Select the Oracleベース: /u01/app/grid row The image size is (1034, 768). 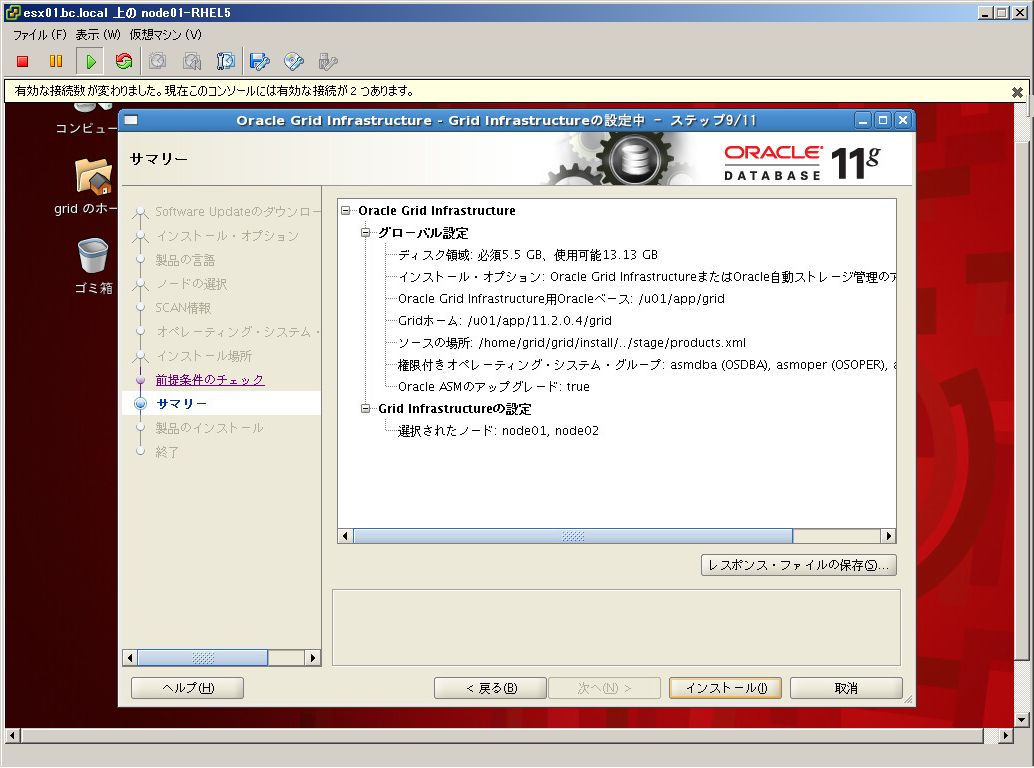click(561, 299)
